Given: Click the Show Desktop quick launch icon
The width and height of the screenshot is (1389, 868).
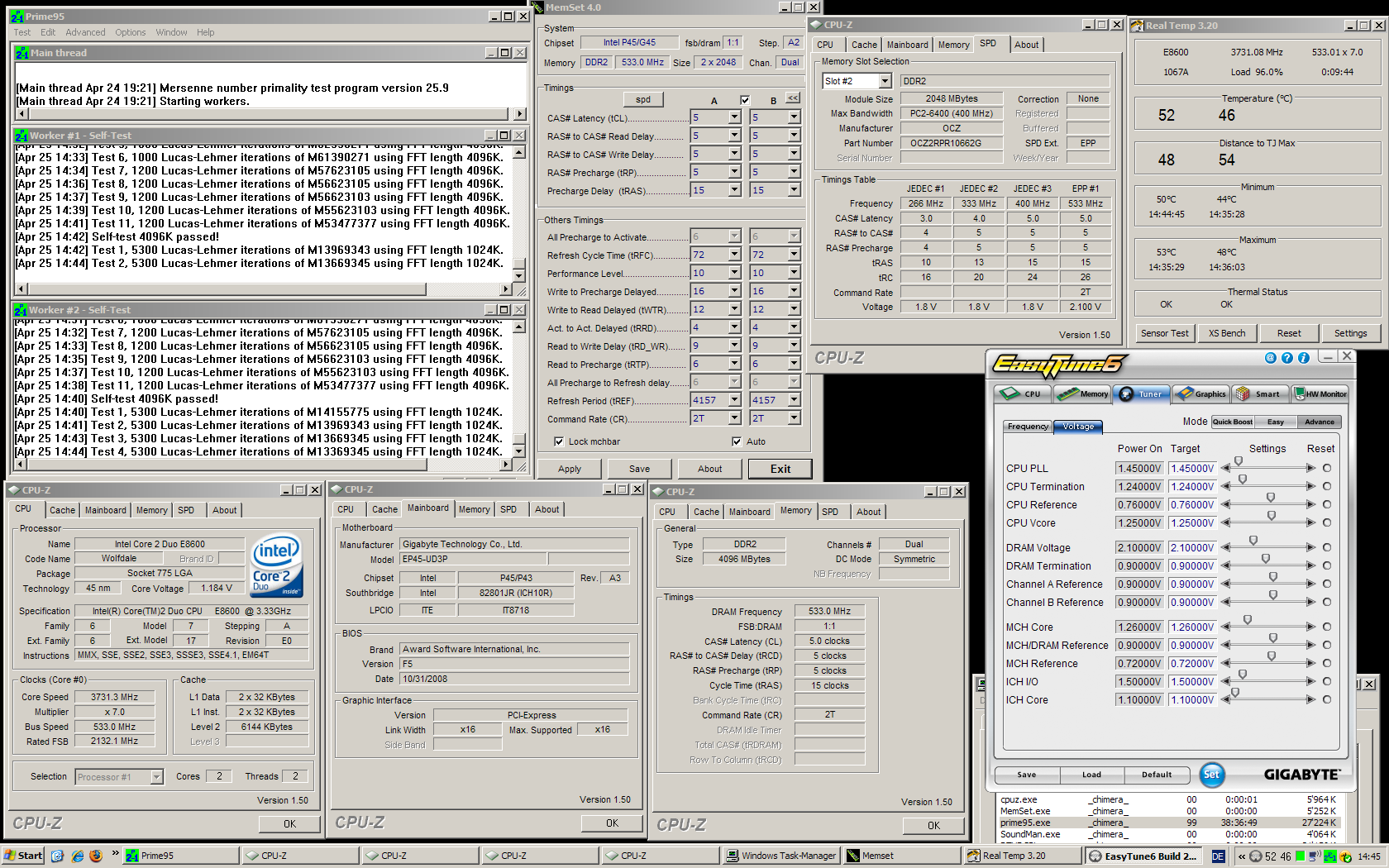Looking at the screenshot, I should click(x=57, y=856).
